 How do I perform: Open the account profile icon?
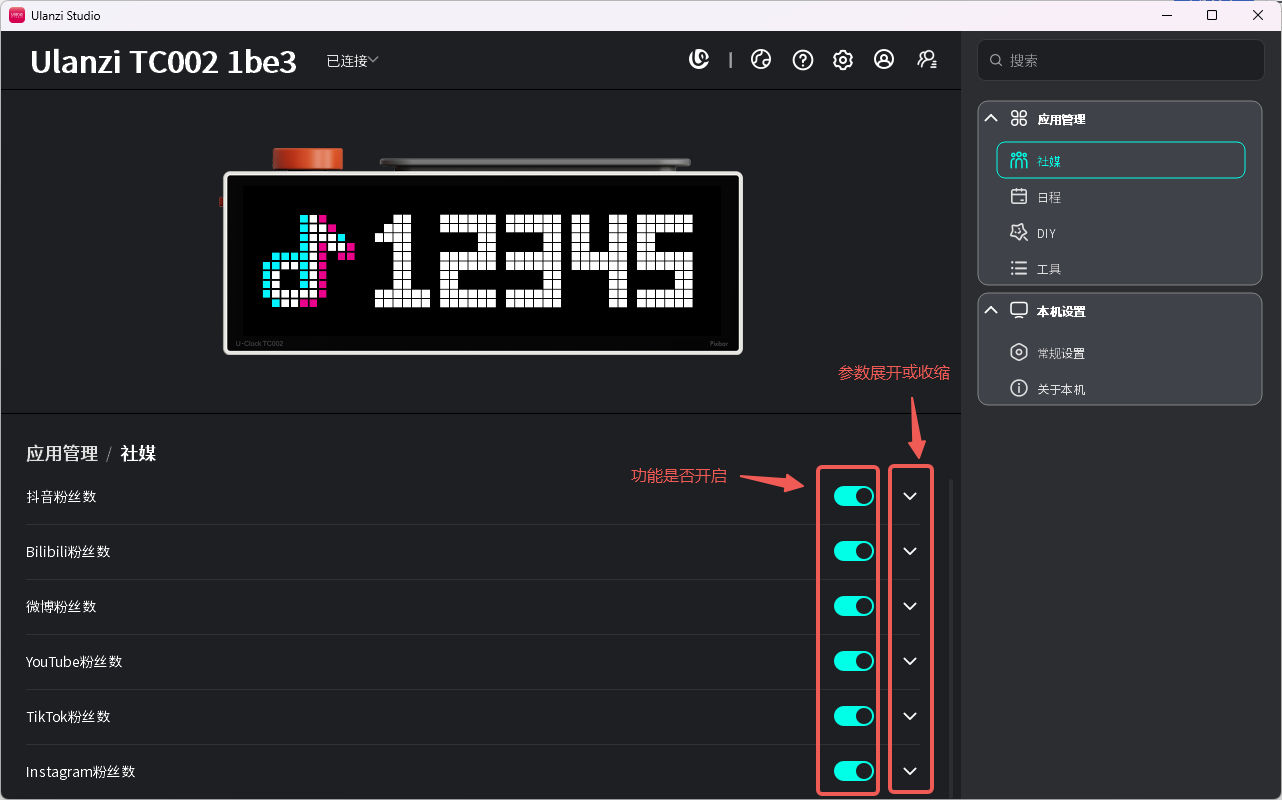(x=884, y=60)
